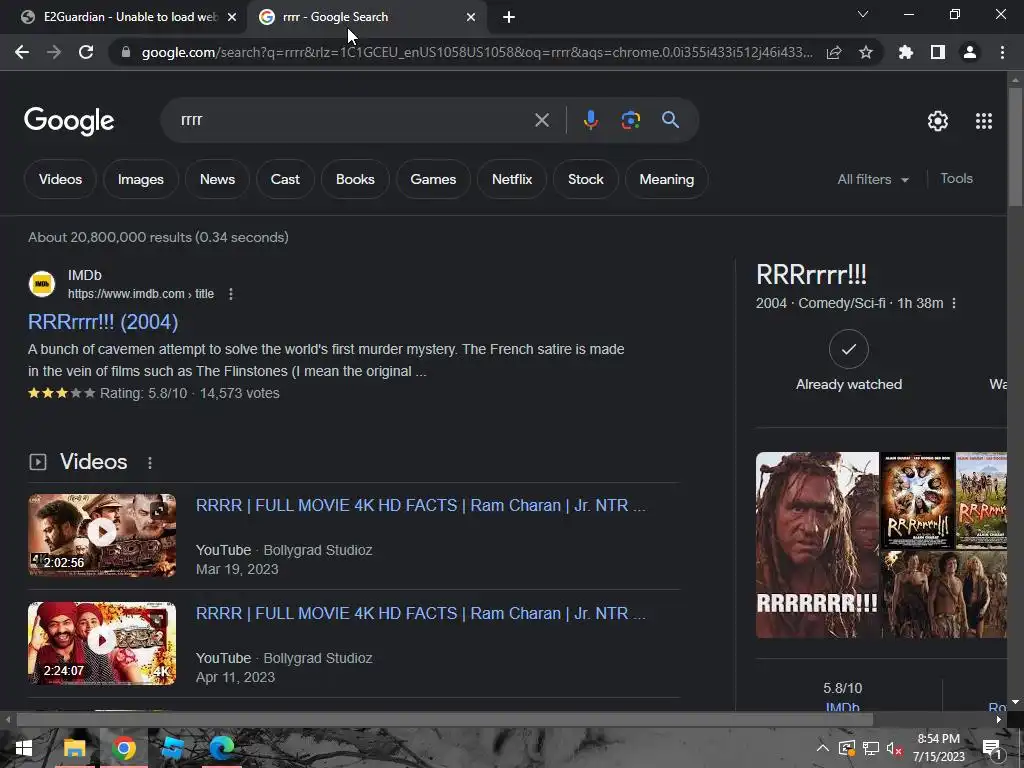Open Windows Start menu
Screen dimensions: 1024x768
coord(24,748)
